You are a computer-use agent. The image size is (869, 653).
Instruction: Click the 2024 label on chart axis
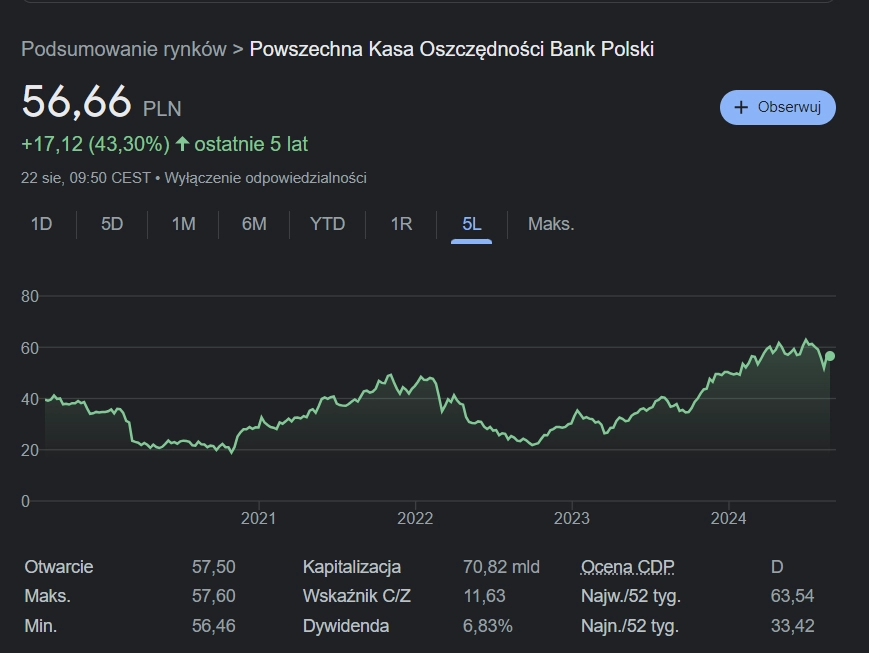[729, 518]
